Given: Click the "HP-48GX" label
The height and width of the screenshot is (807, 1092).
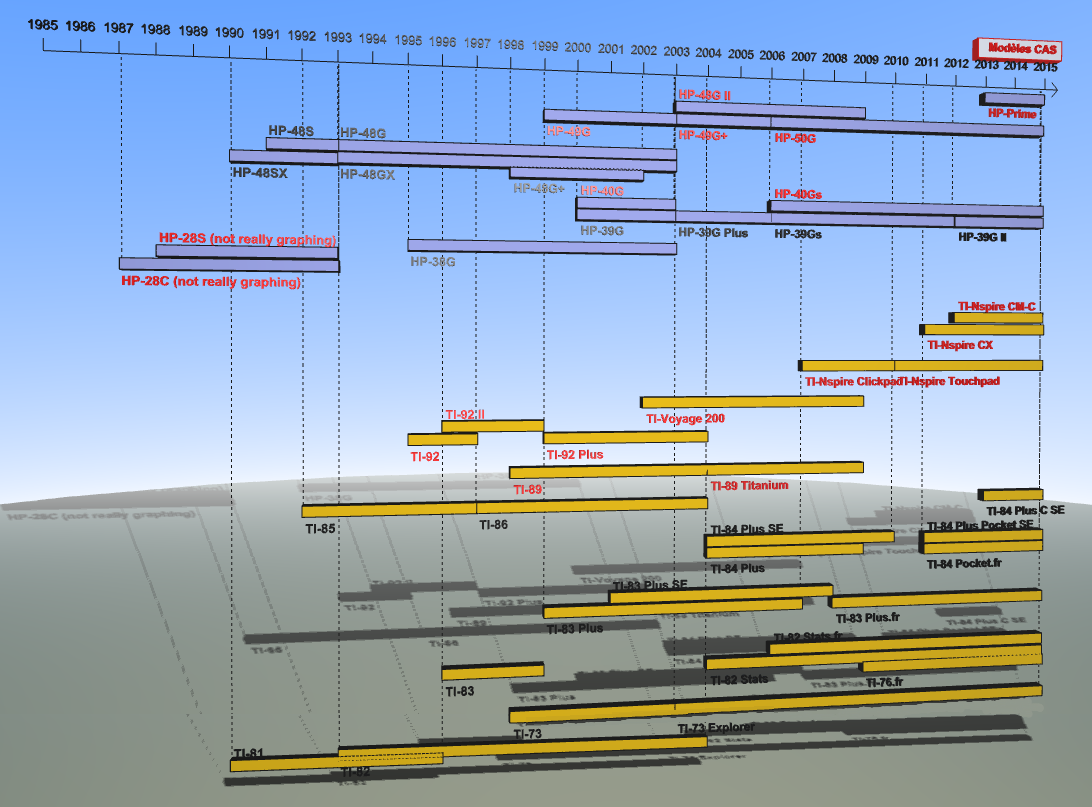Looking at the screenshot, I should coord(367,174).
